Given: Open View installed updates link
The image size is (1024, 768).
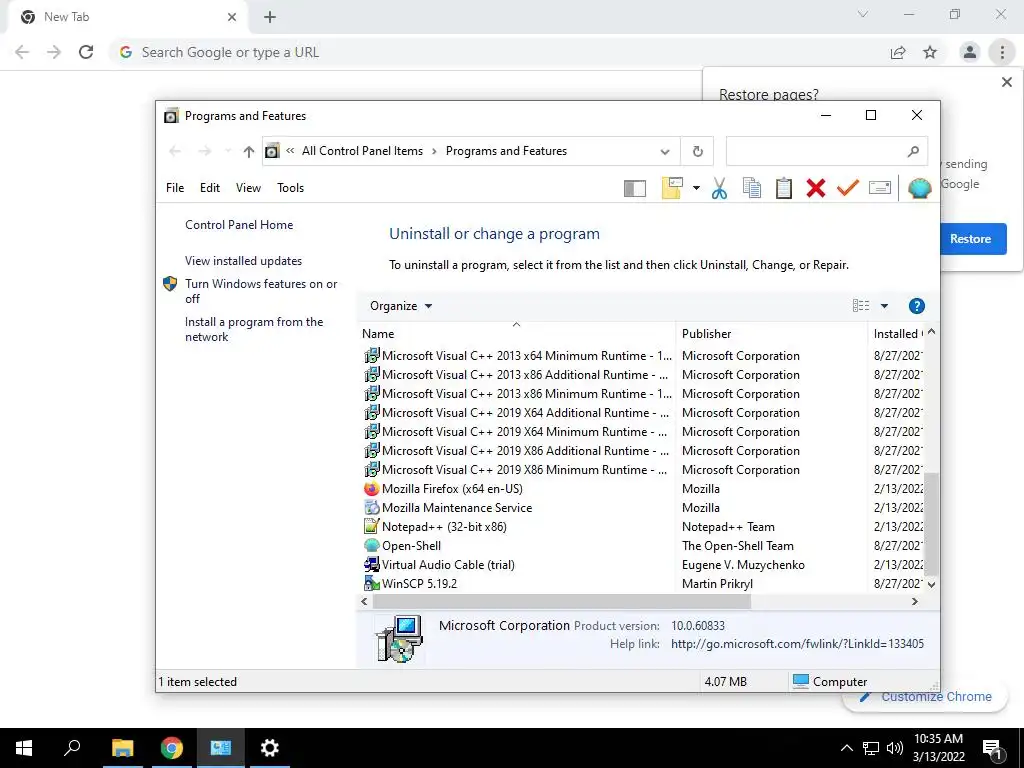Looking at the screenshot, I should pyautogui.click(x=244, y=261).
